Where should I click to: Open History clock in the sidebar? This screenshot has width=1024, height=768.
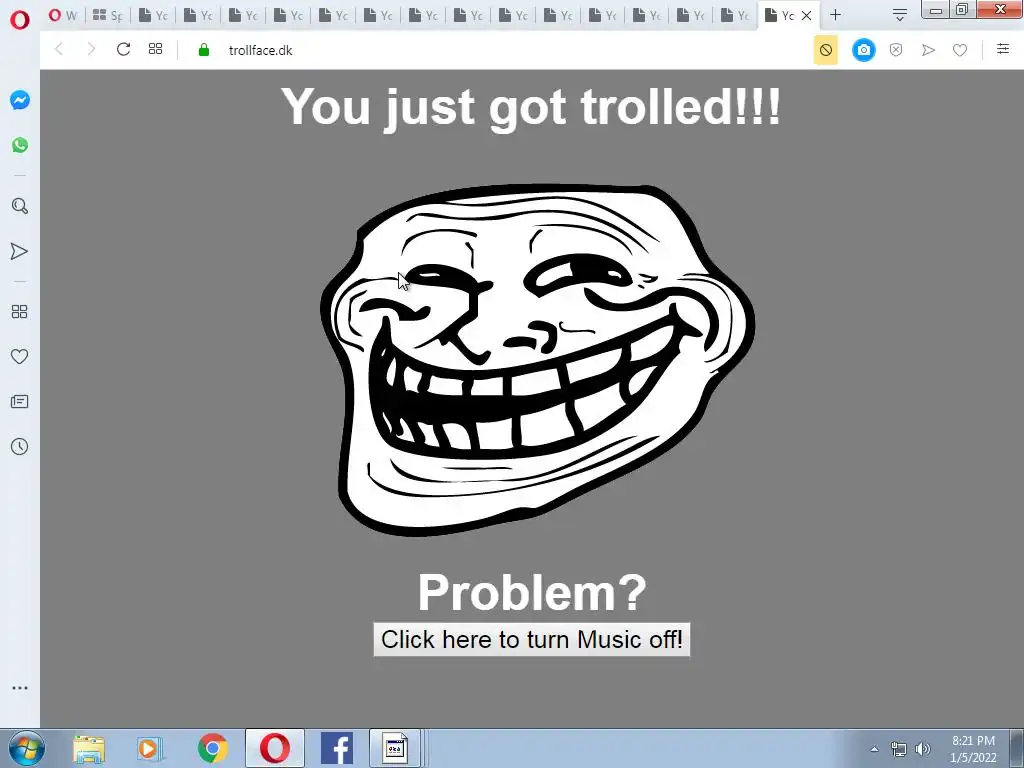tap(20, 447)
